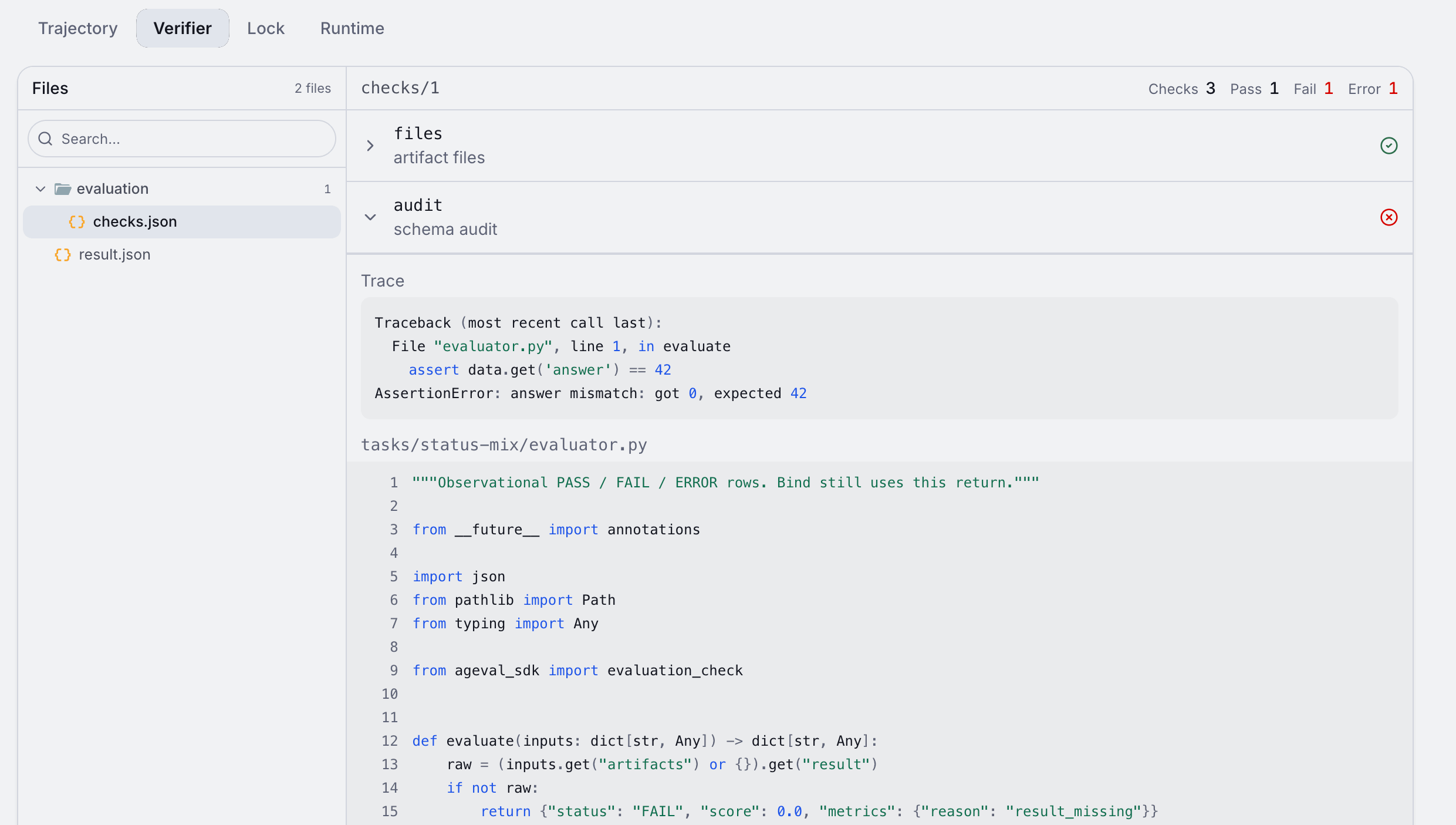Click the Fail 1 counter
The width and height of the screenshot is (1456, 825).
pos(1313,89)
